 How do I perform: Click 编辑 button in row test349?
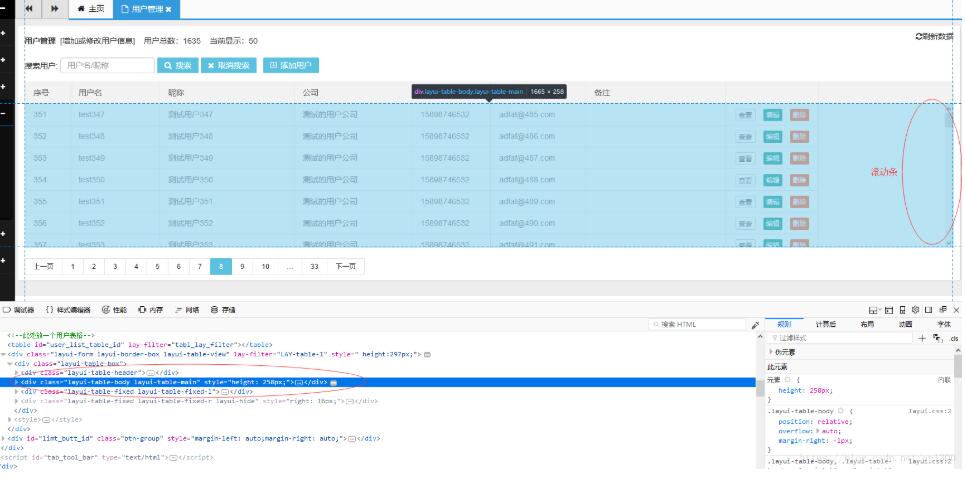click(x=772, y=158)
